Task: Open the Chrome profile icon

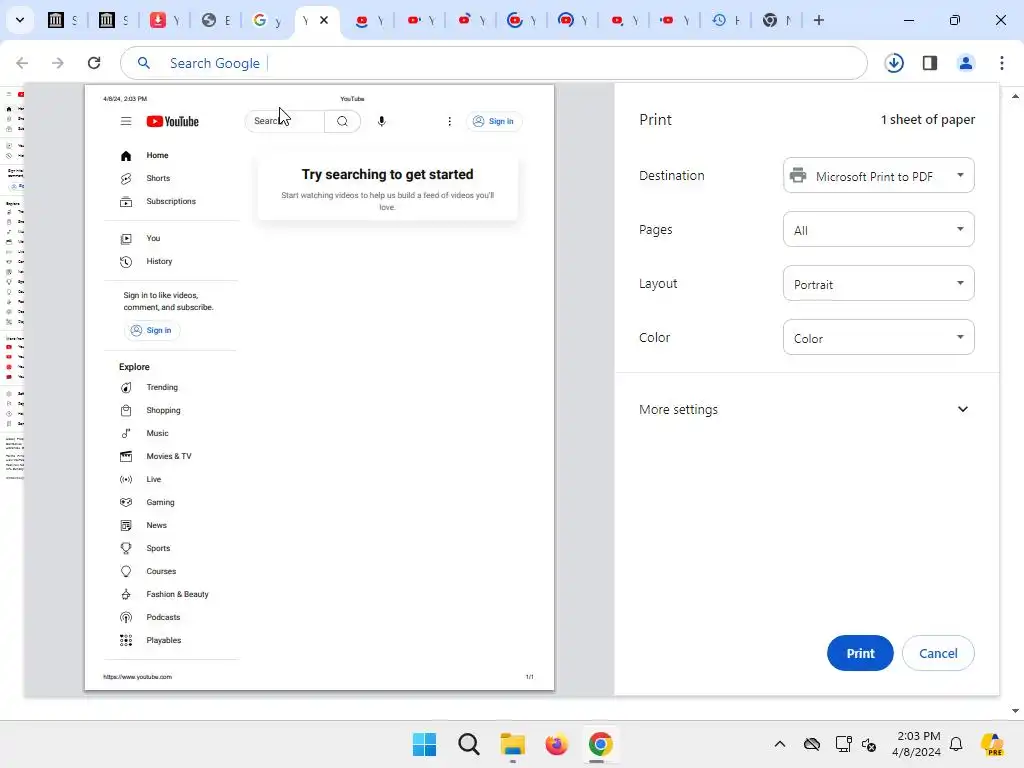Action: [x=965, y=63]
